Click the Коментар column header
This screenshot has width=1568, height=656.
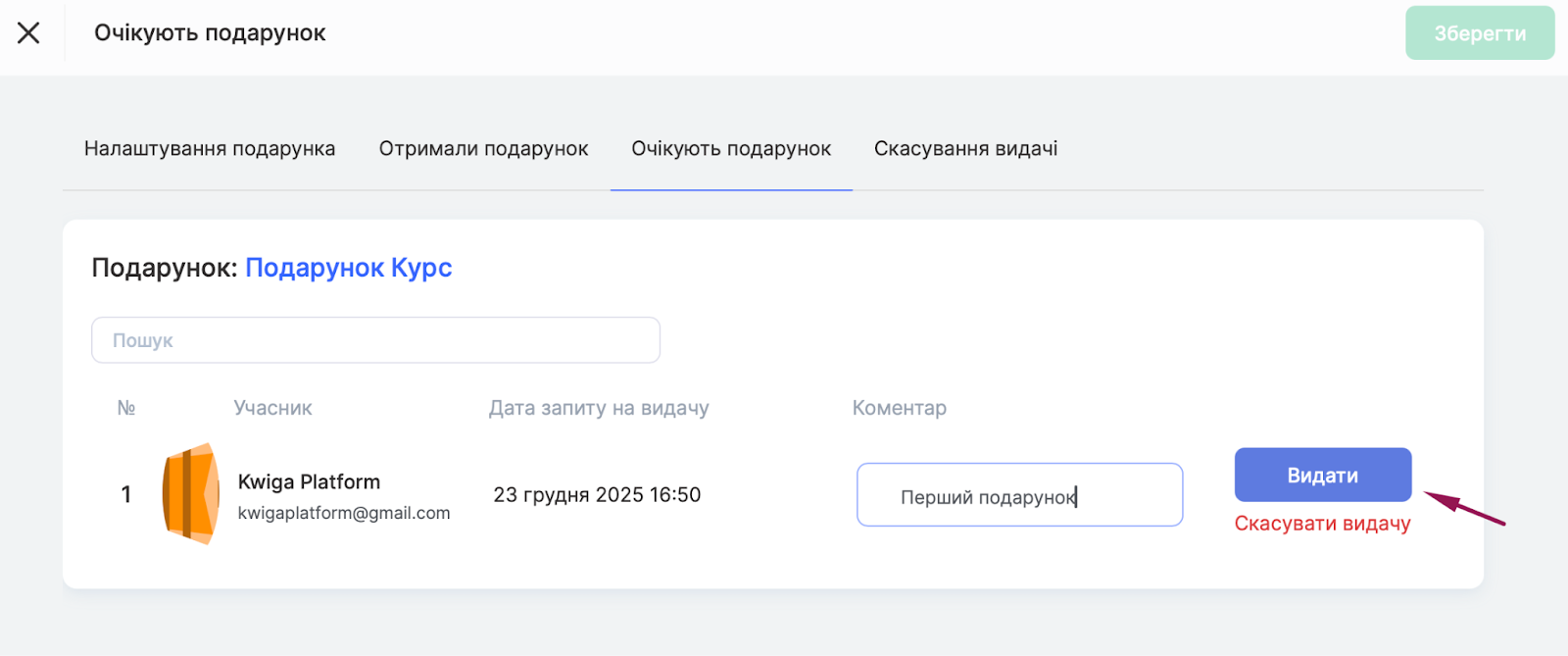(x=899, y=408)
